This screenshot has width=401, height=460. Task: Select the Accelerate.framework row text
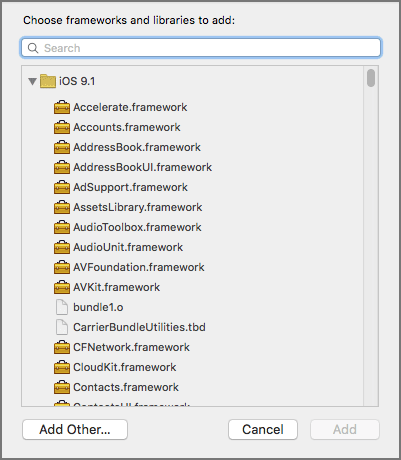(x=130, y=107)
